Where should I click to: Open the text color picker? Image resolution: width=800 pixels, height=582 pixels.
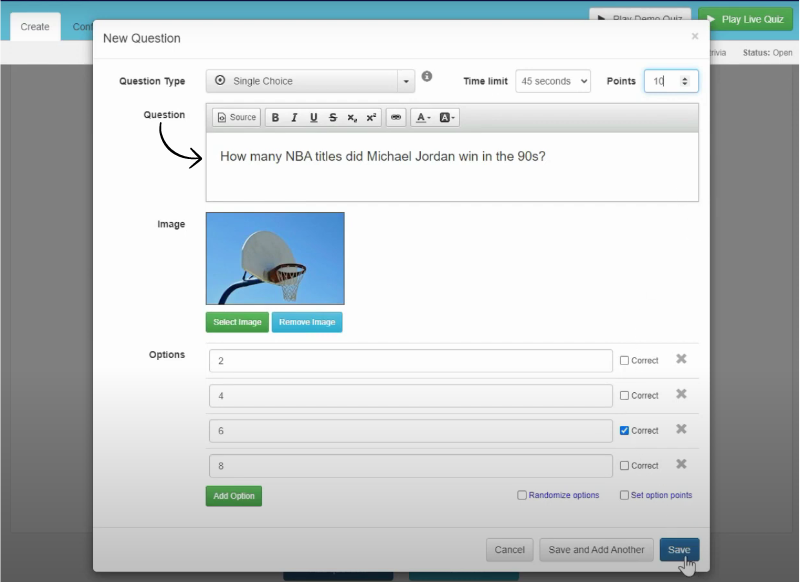(423, 117)
